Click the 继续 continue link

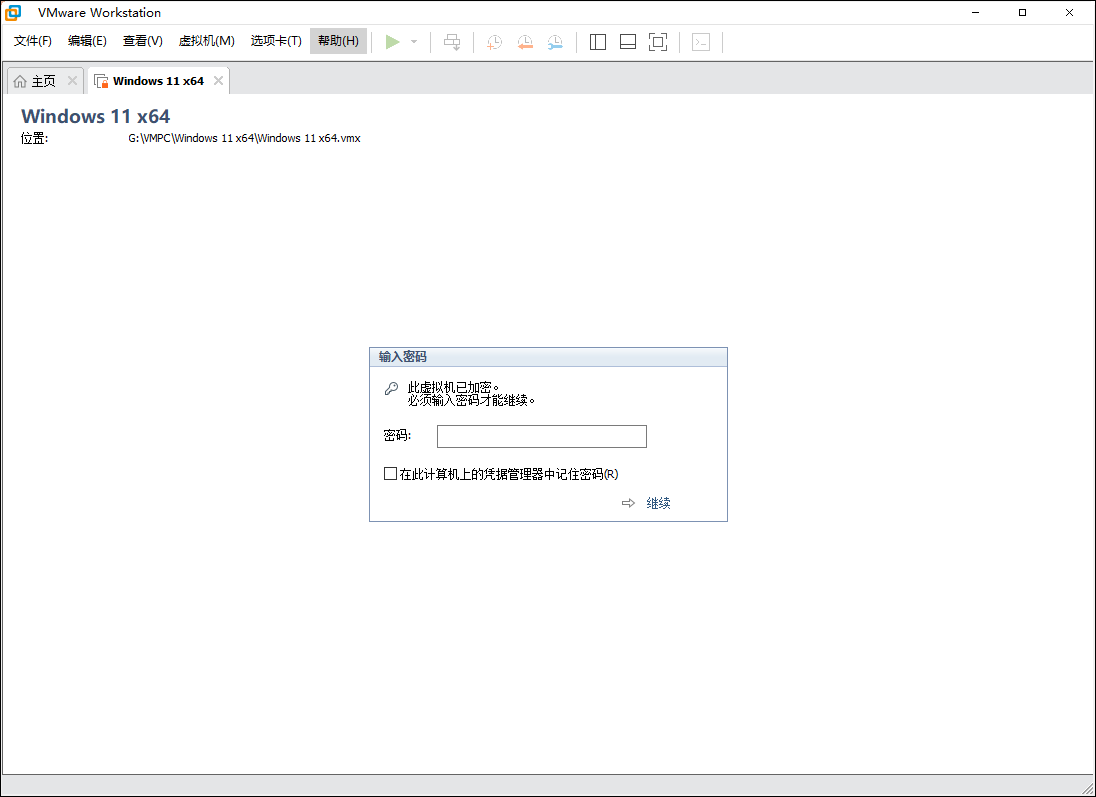657,503
